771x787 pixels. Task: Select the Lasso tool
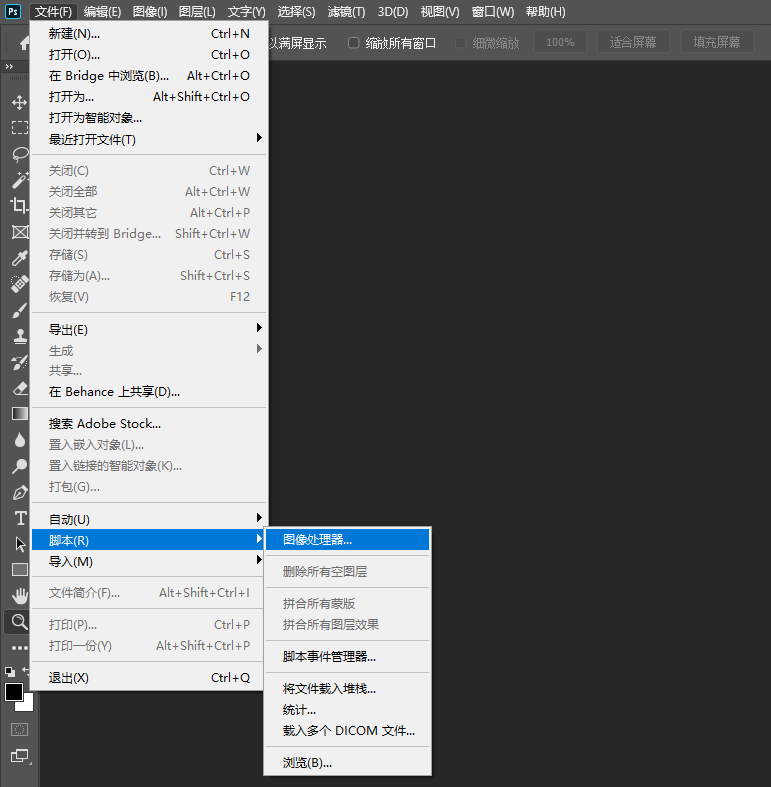(x=19, y=154)
